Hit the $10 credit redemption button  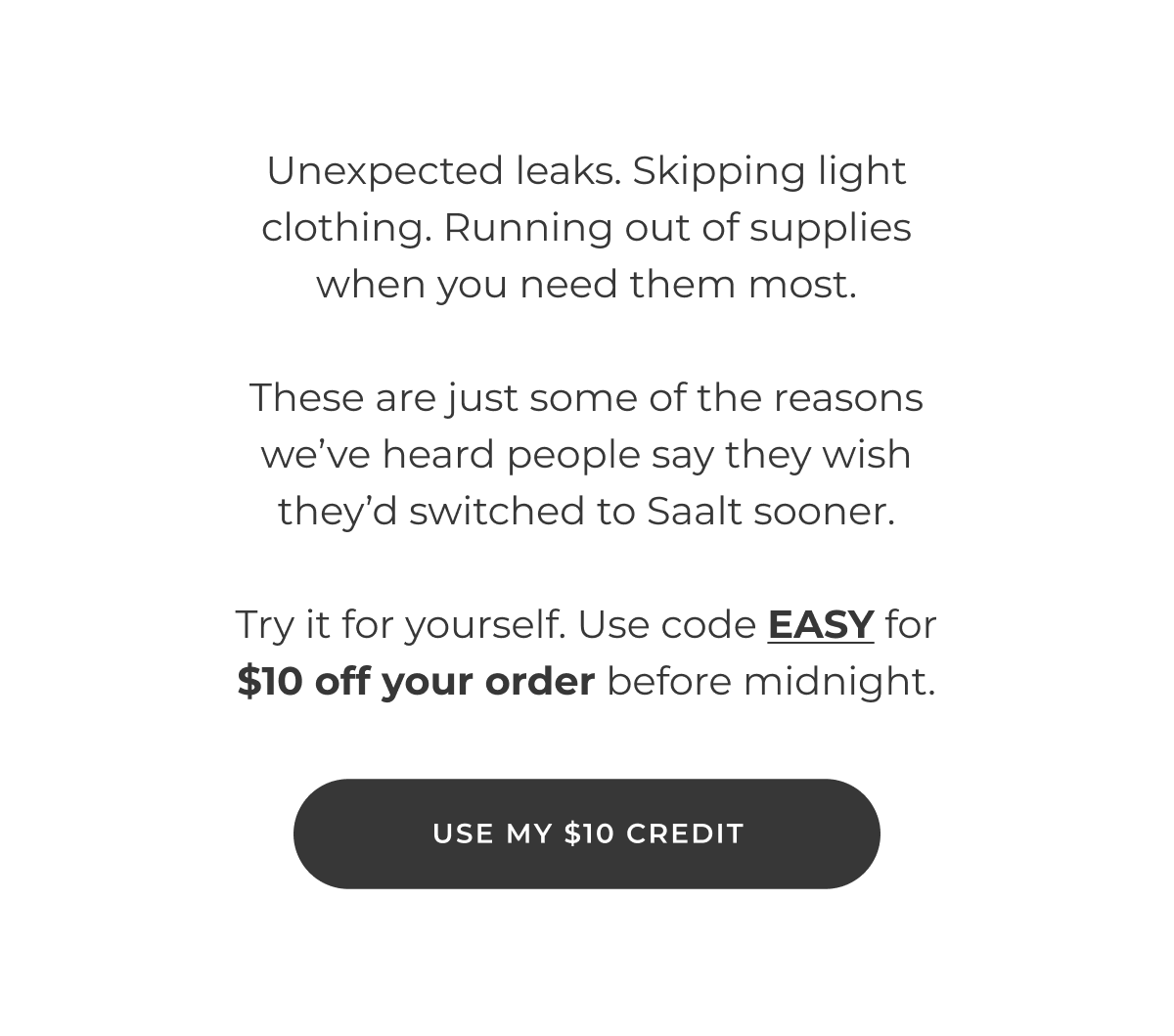[587, 833]
